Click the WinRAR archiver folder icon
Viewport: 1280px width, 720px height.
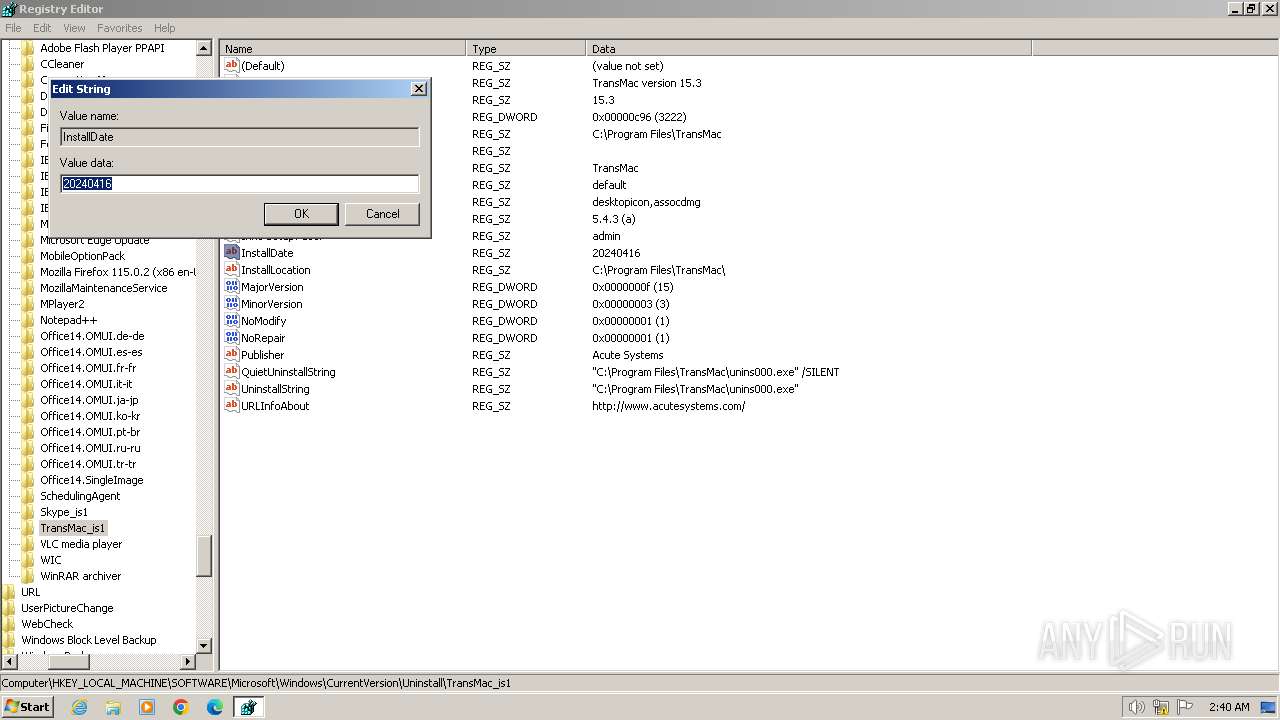pyautogui.click(x=28, y=576)
